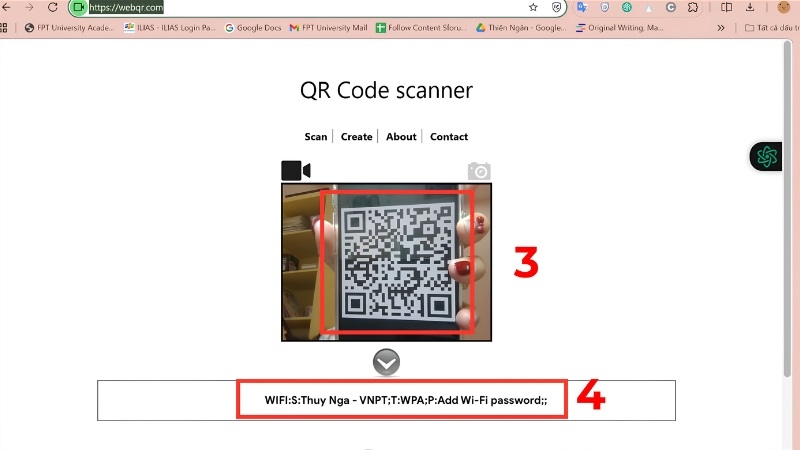Image resolution: width=800 pixels, height=450 pixels.
Task: Toggle the browser side panel icon
Action: click(726, 7)
